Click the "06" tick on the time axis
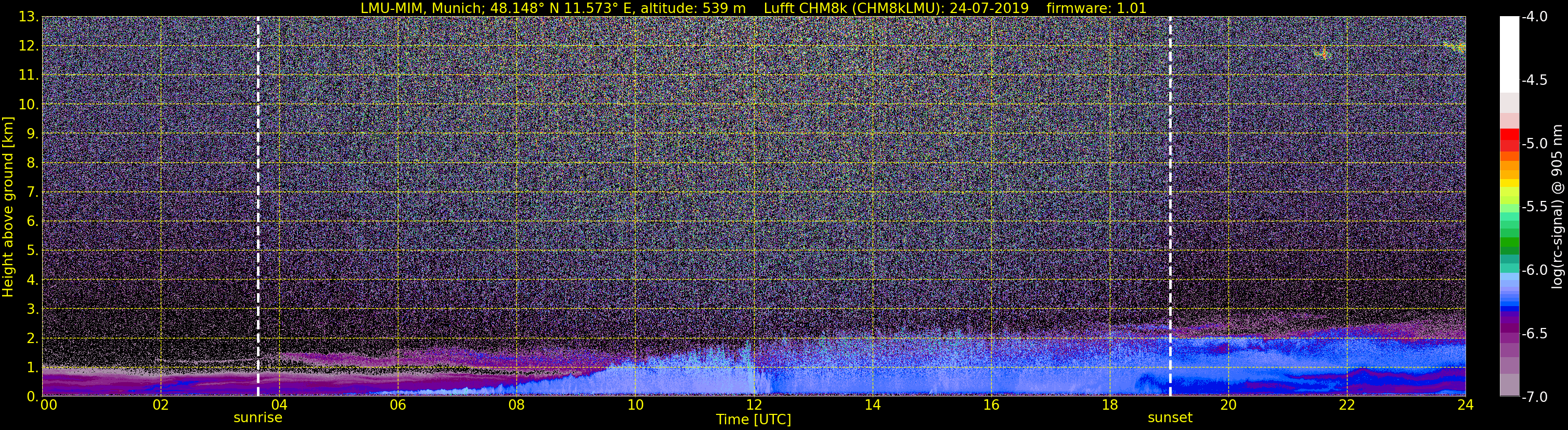 (397, 405)
